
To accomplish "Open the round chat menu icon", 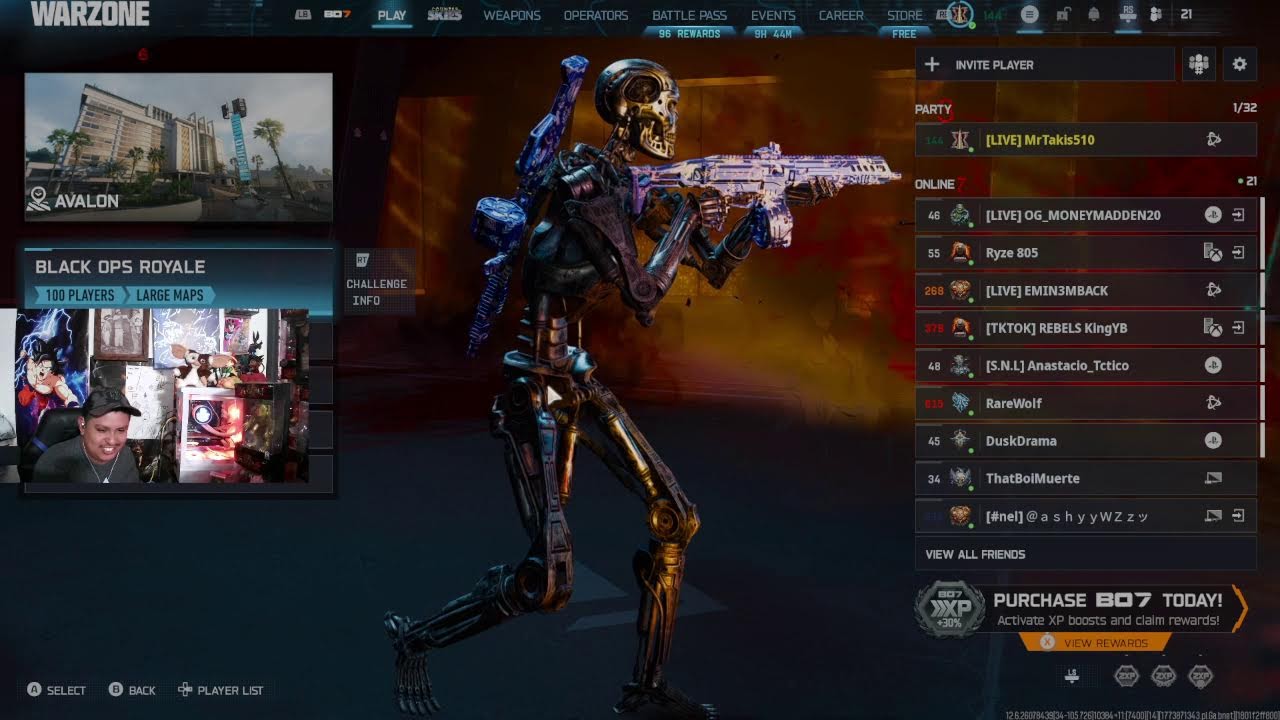I will [1031, 15].
